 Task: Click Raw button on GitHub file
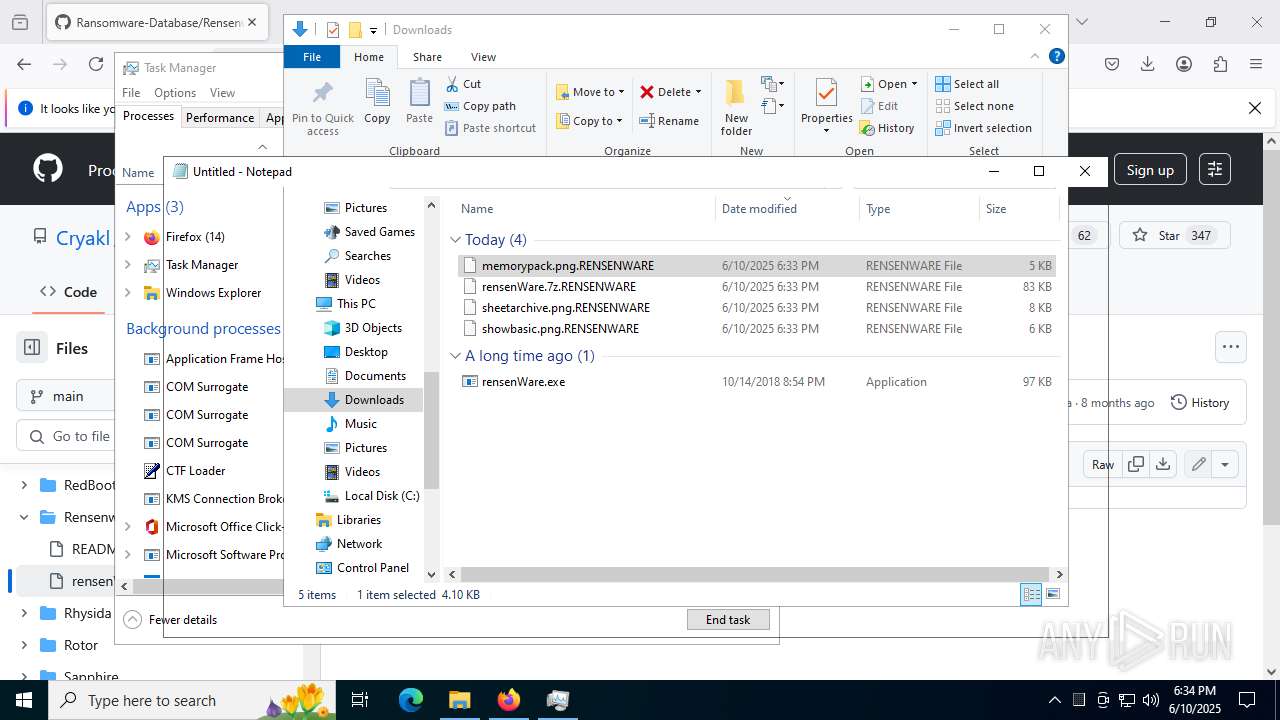point(1103,464)
